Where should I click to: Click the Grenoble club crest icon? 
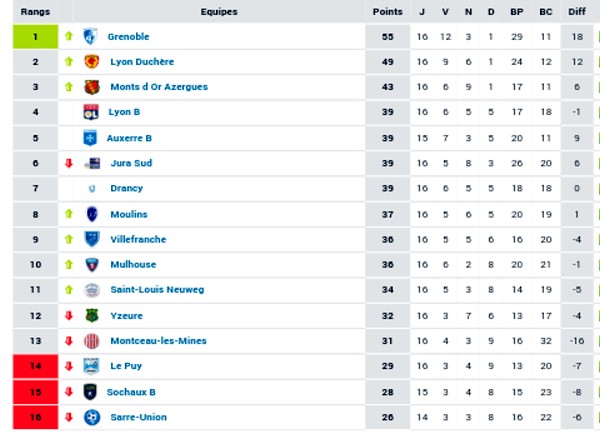pyautogui.click(x=91, y=36)
